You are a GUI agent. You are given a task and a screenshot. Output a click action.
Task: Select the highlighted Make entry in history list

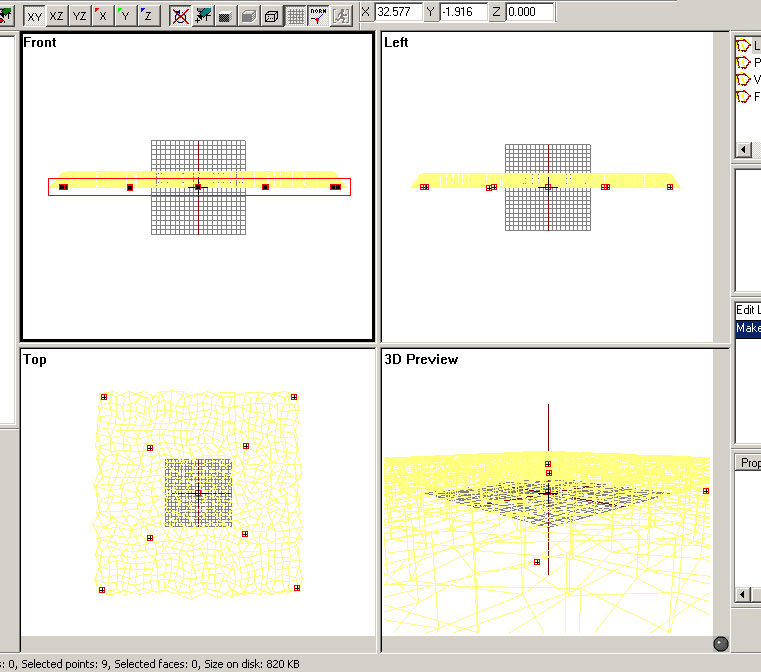pyautogui.click(x=748, y=328)
